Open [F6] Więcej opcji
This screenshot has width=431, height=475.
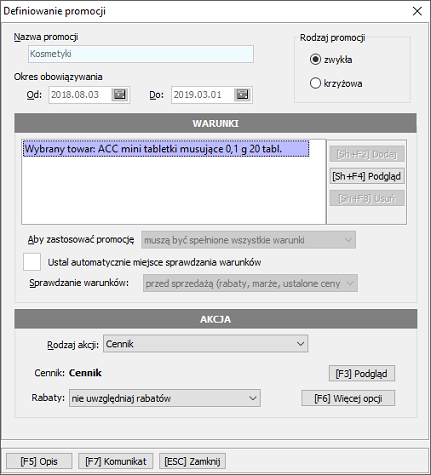tap(348, 398)
